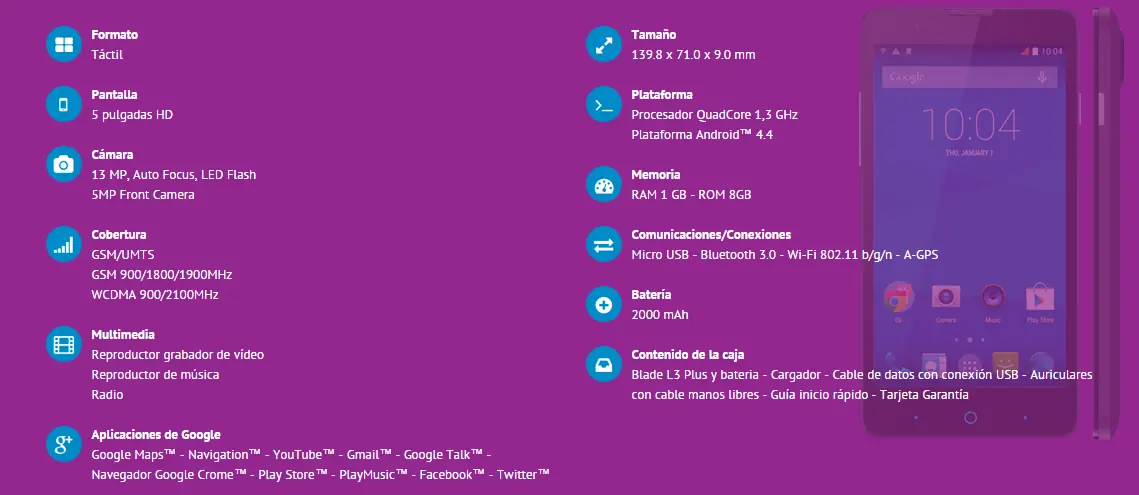Select the Cámara heading
This screenshot has width=1139, height=495.
113,155
